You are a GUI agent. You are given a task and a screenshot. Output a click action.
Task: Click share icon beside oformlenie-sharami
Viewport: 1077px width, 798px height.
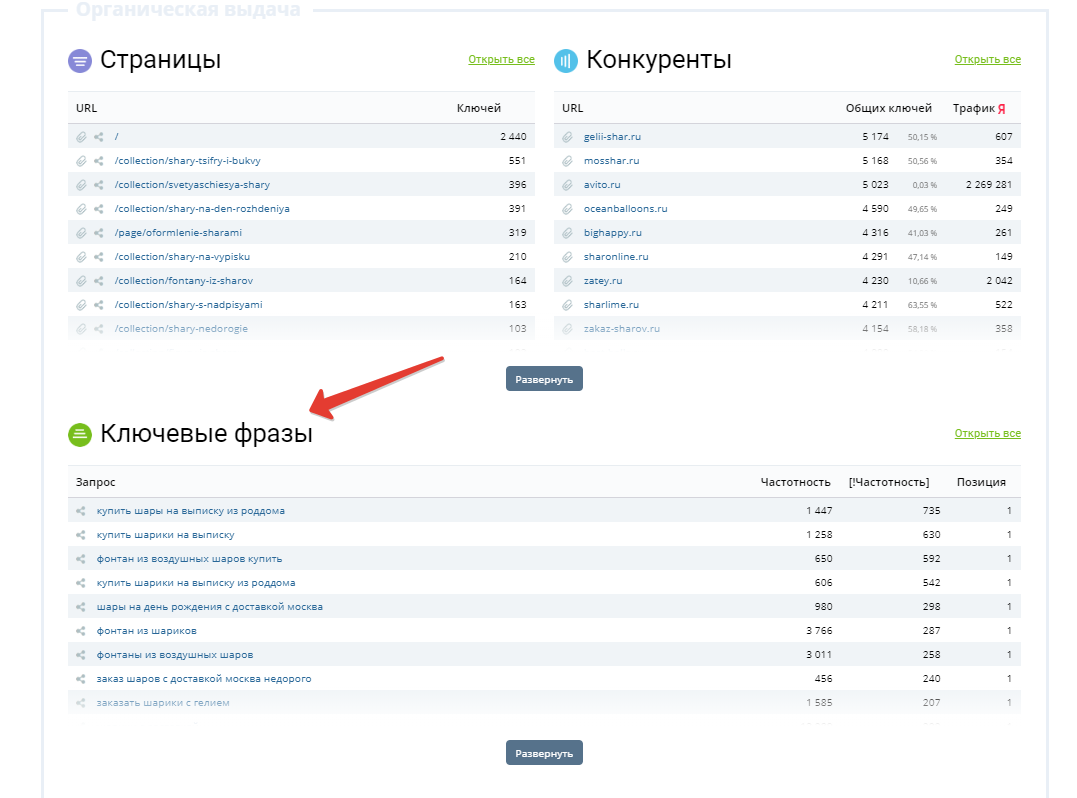click(99, 233)
